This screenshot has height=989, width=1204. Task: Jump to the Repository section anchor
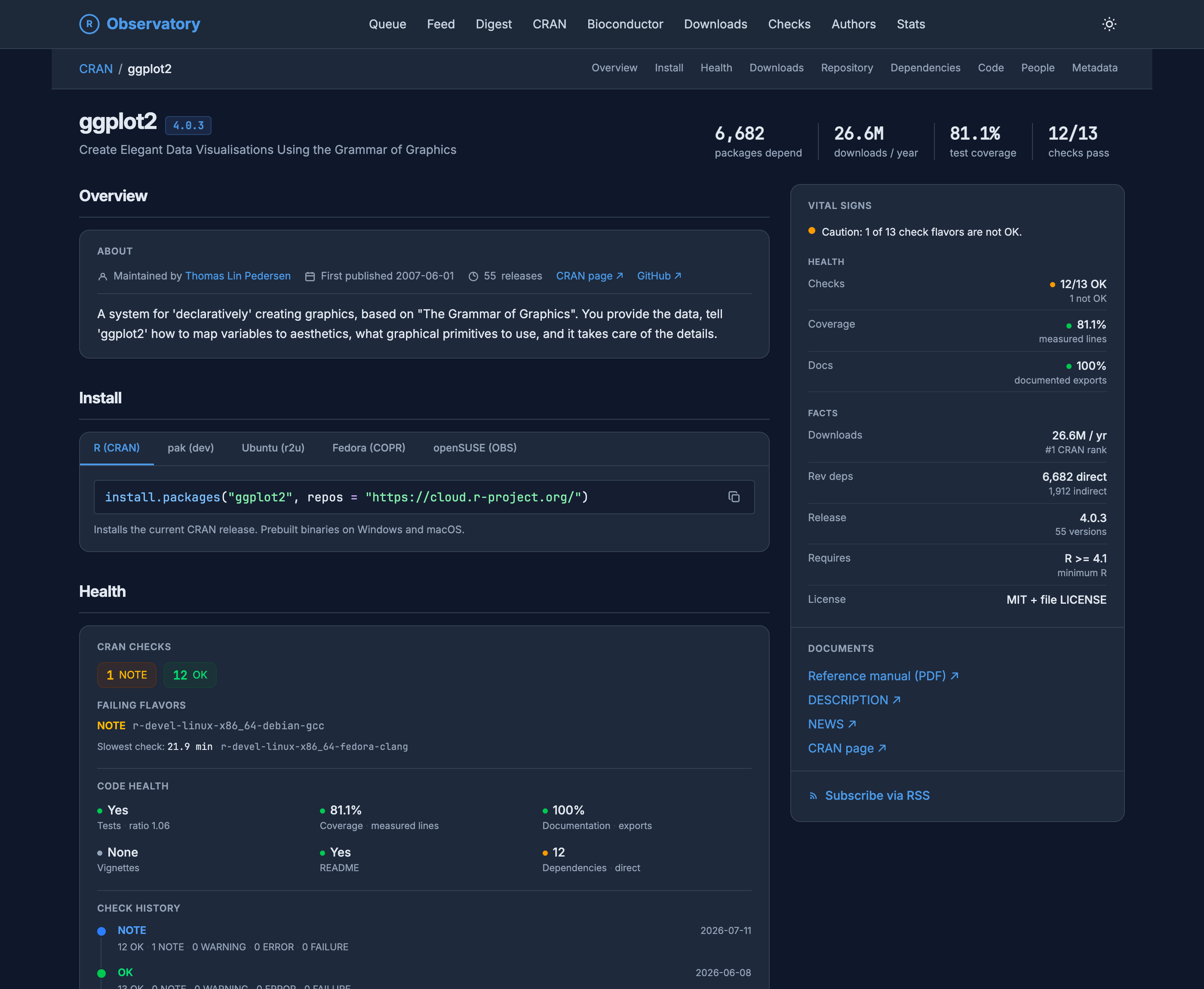click(847, 68)
